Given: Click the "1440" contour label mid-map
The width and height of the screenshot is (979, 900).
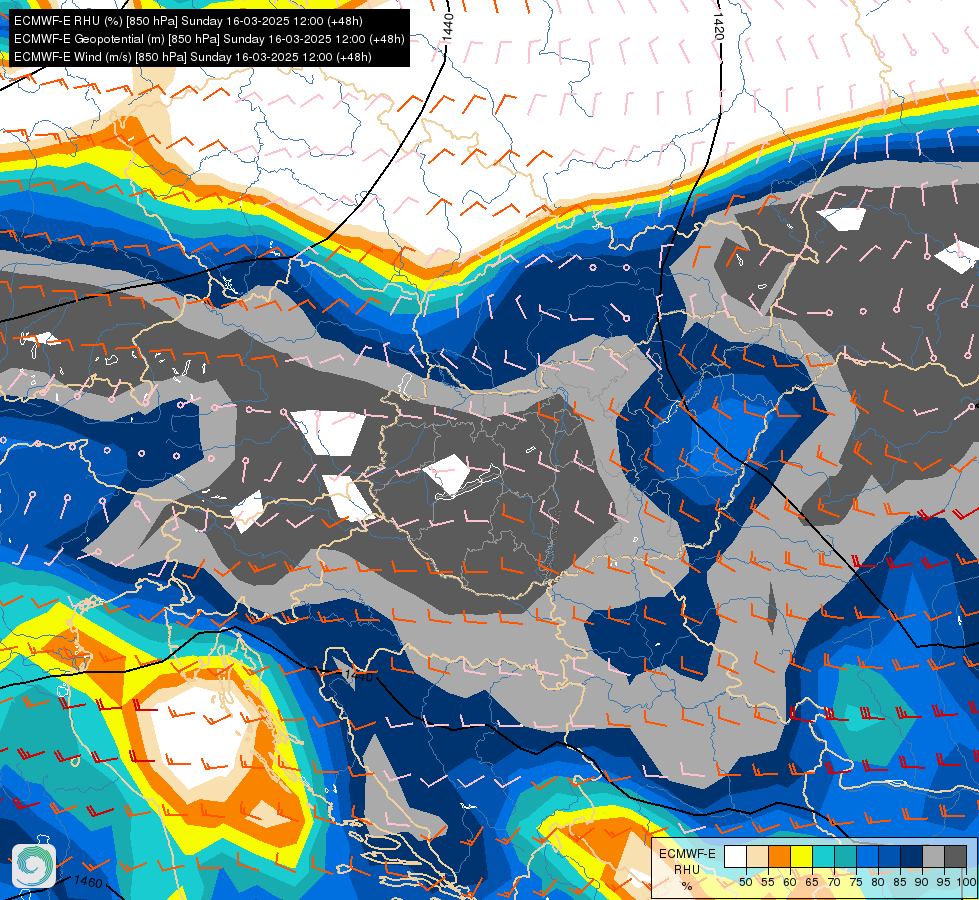Looking at the screenshot, I should coord(358,676).
